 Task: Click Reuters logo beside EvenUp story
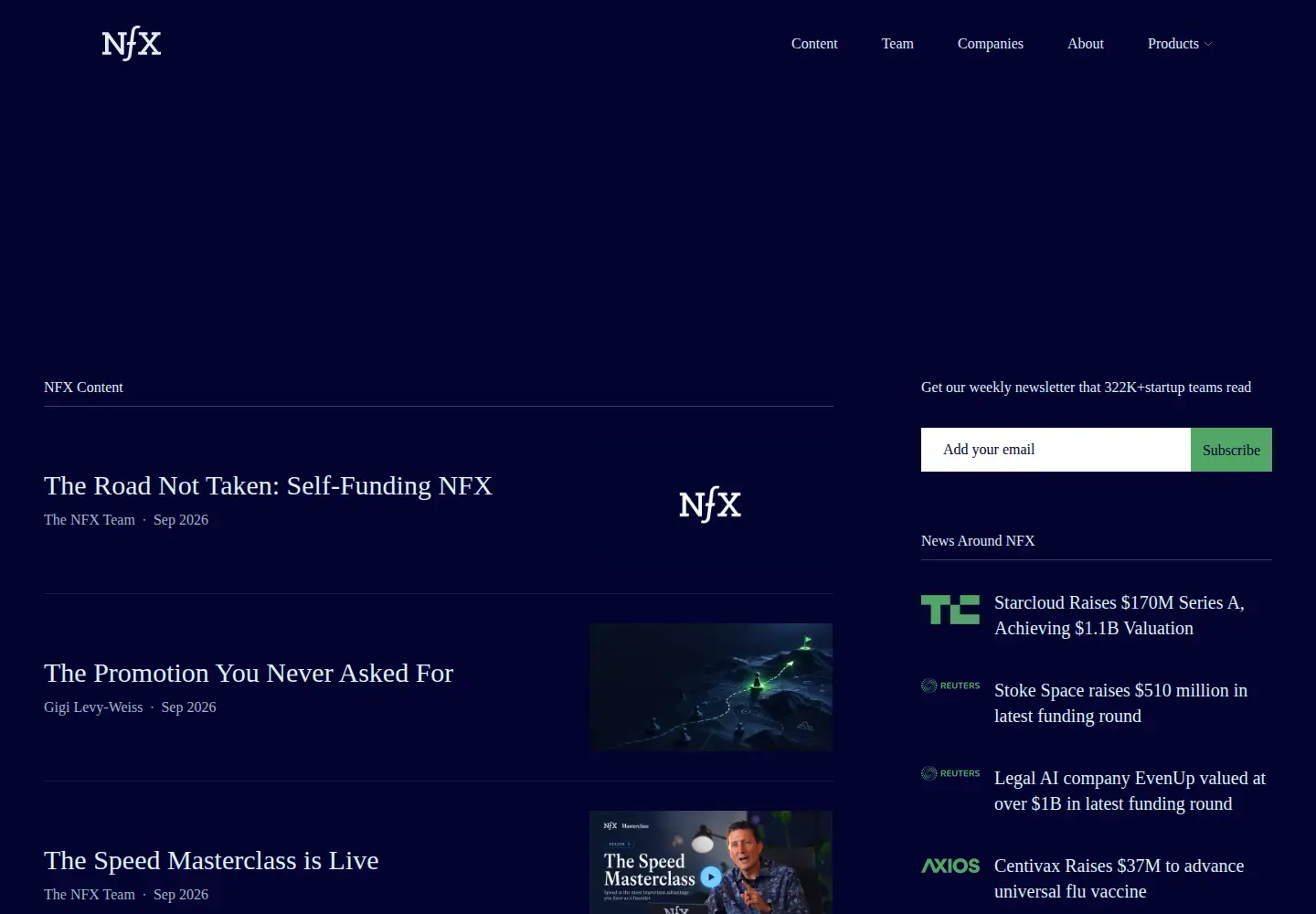950,773
